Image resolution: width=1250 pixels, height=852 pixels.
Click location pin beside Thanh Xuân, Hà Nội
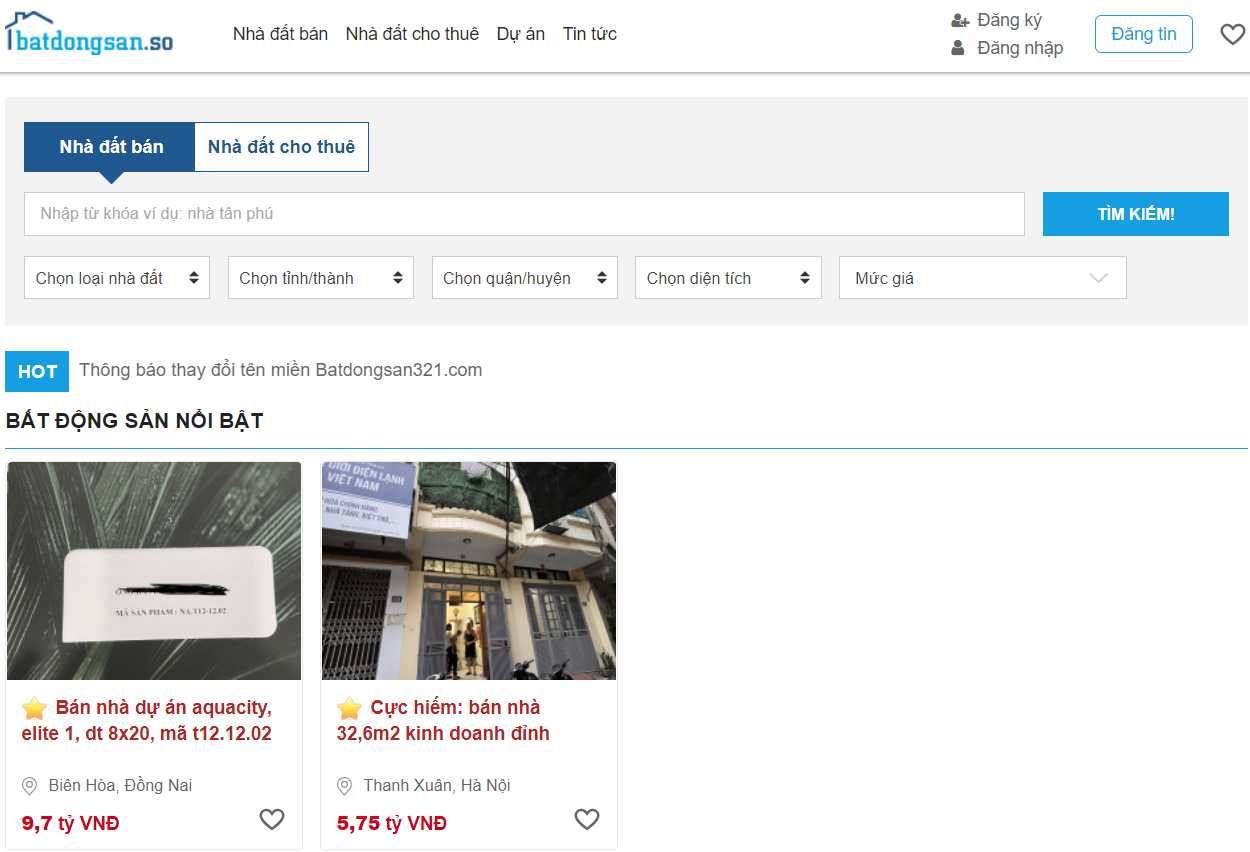[345, 786]
